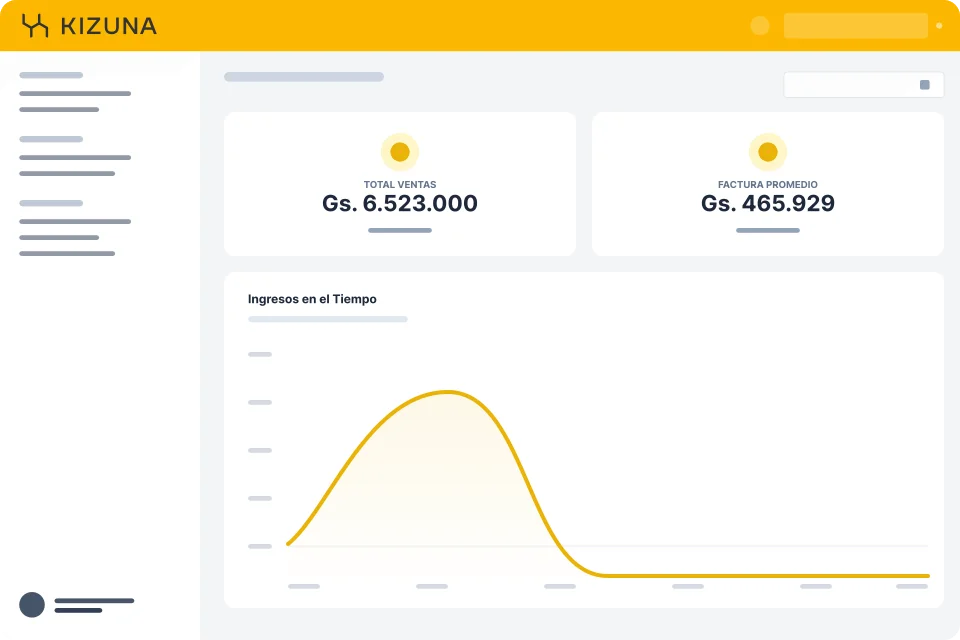Click the round avatar icon in the top bar
The image size is (960, 640).
pyautogui.click(x=760, y=26)
